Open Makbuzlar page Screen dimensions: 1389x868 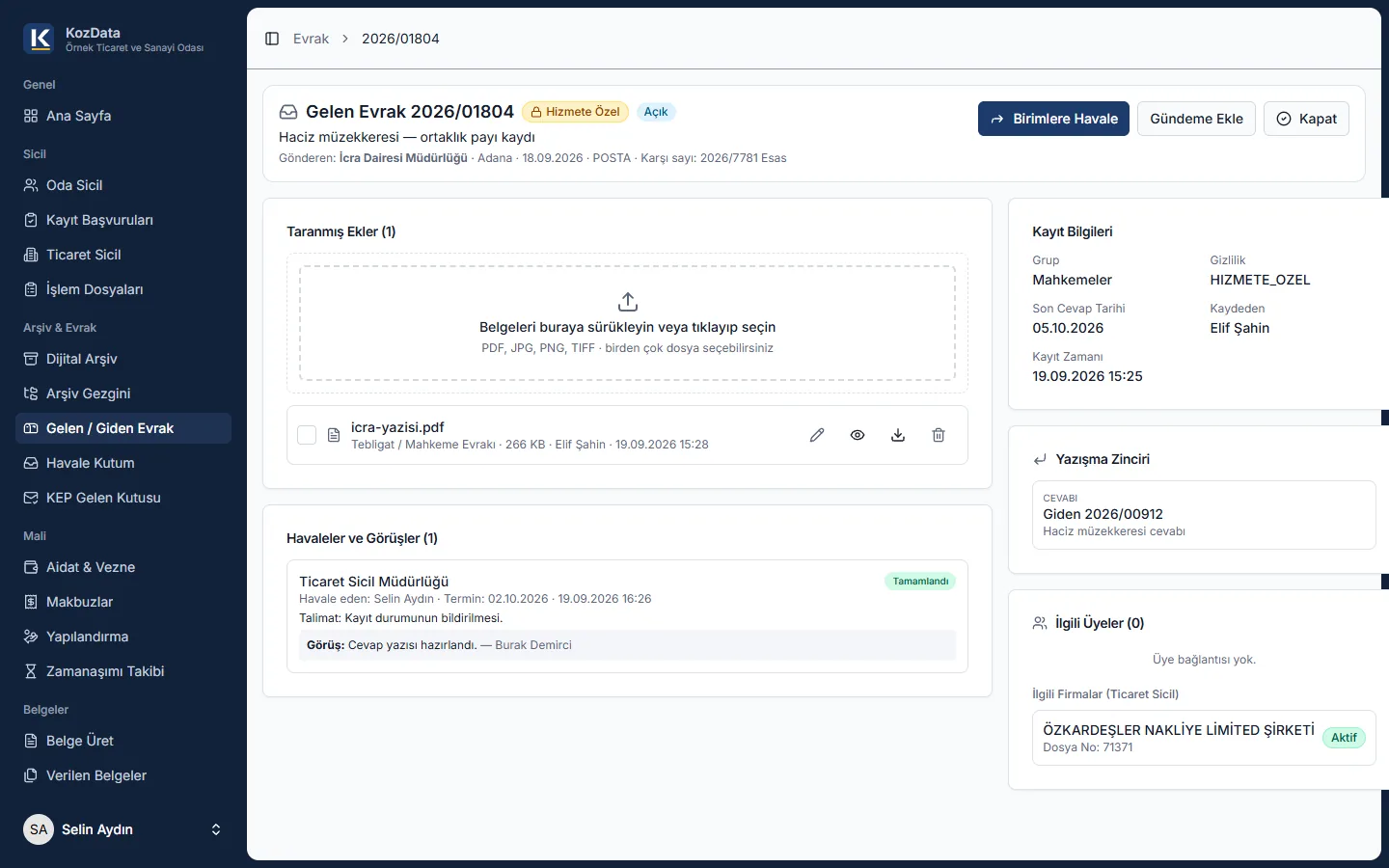pyautogui.click(x=123, y=602)
